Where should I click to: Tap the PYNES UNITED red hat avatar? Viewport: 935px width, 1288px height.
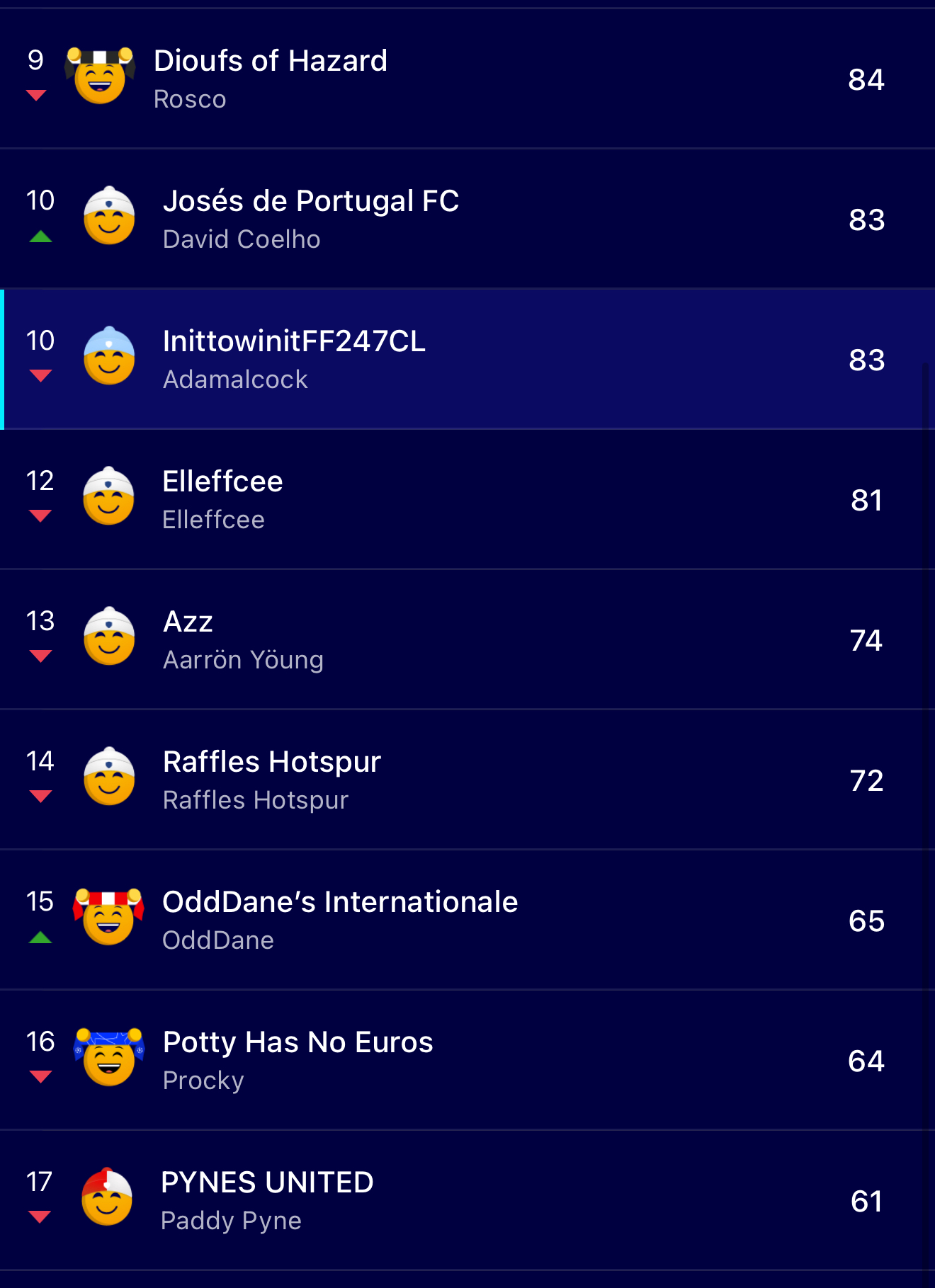pyautogui.click(x=107, y=1197)
